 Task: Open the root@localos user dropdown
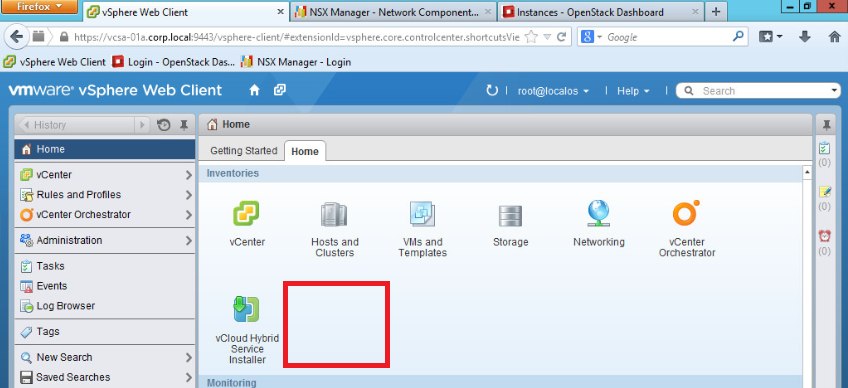553,91
